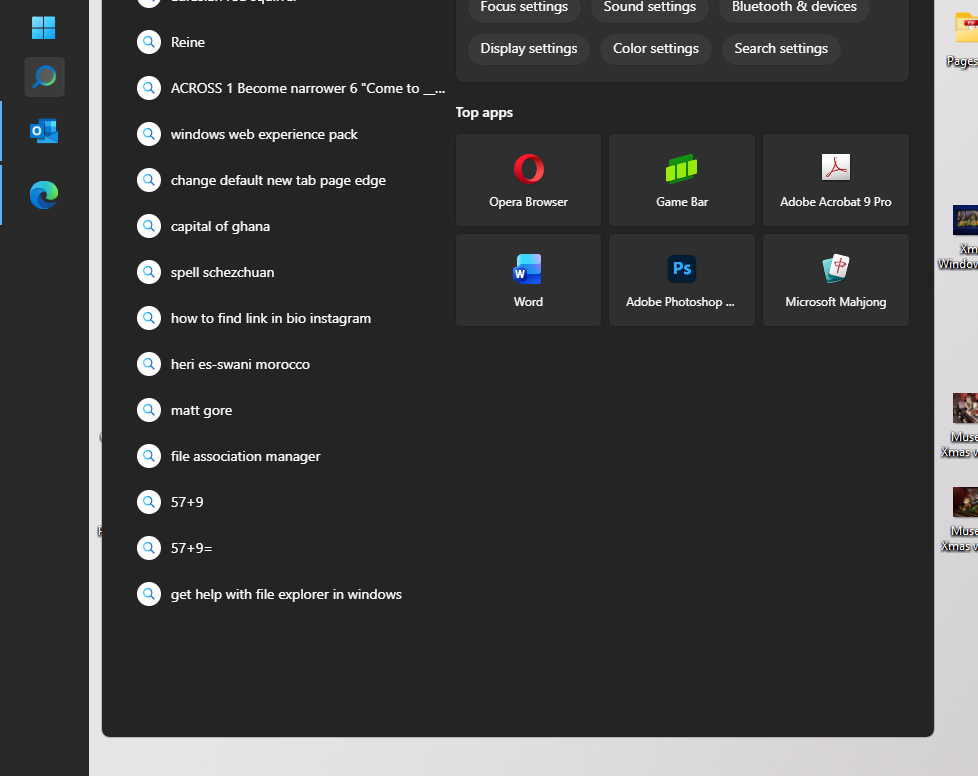Image resolution: width=978 pixels, height=776 pixels.
Task: Launch Microsoft Edge from the taskbar
Action: 44,195
